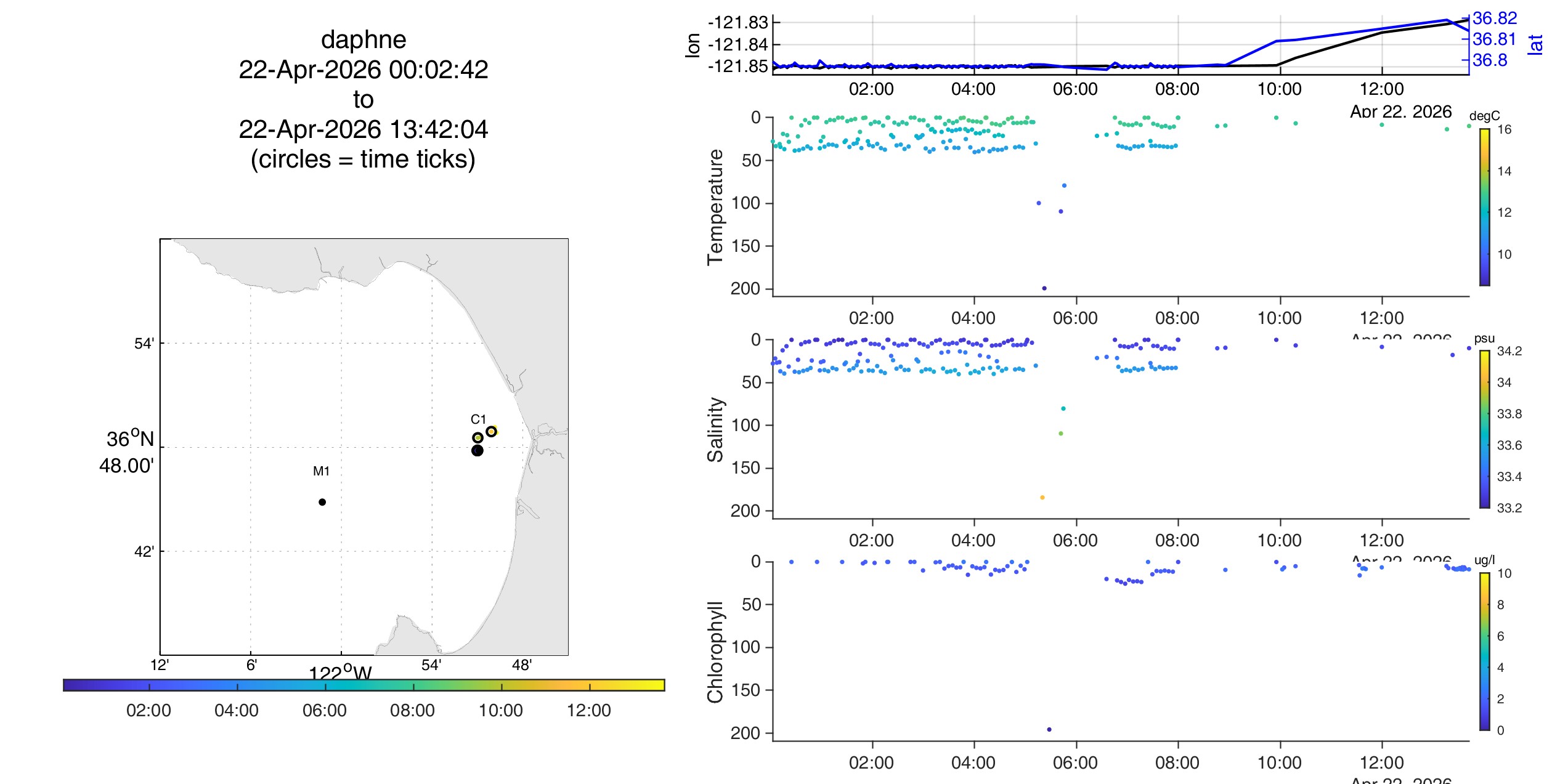Click the M1 label on the map
Screen dimensions: 1568x784
point(321,471)
